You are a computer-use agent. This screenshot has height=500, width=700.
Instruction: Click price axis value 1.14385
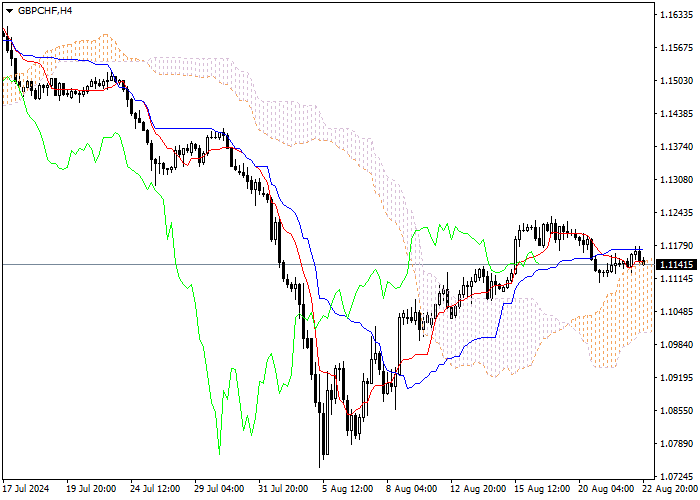[676, 114]
